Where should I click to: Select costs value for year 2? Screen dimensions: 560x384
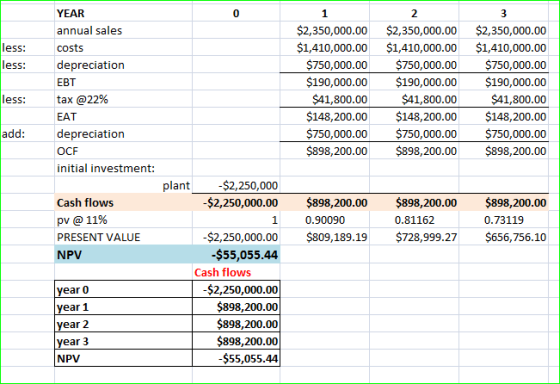pos(421,48)
